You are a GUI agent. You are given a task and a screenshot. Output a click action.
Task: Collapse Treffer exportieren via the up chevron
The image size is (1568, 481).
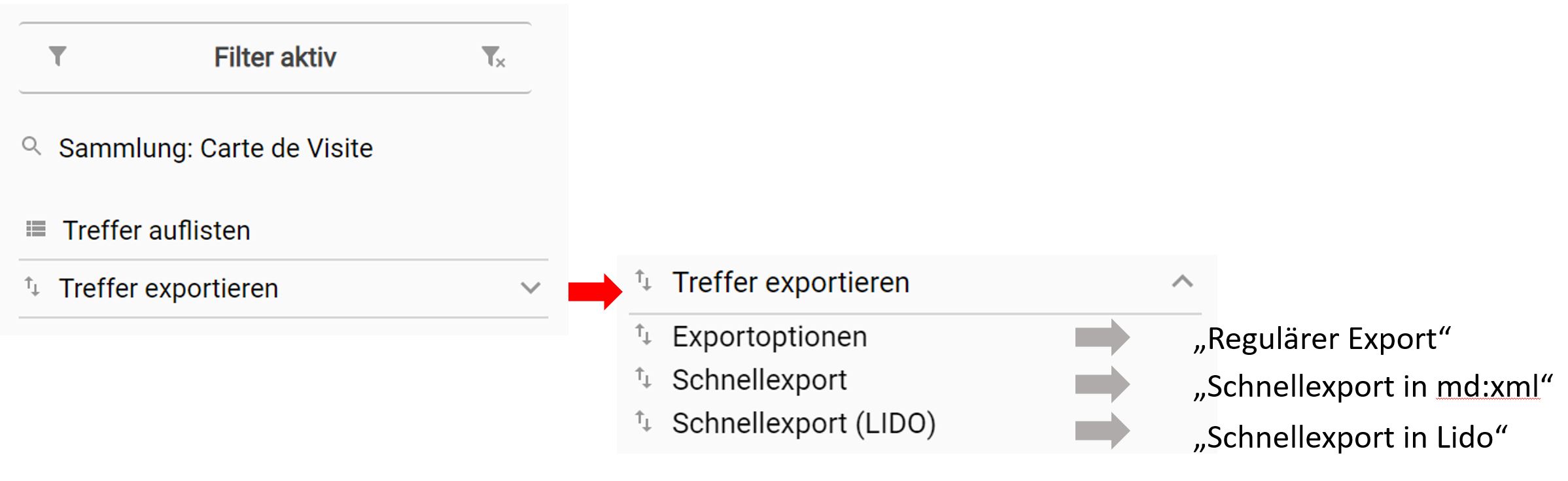click(x=1182, y=282)
